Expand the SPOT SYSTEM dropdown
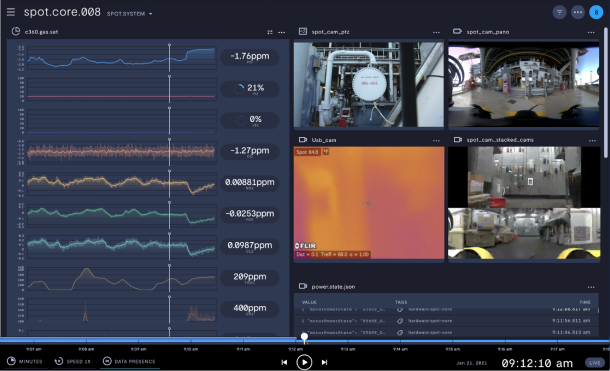Image resolution: width=610 pixels, height=371 pixels. (130, 14)
